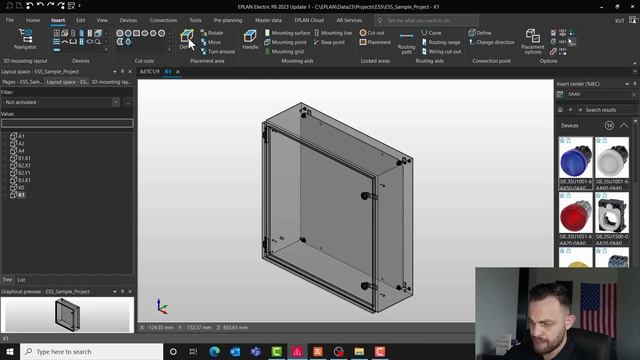Open the Connections ribbon tab
This screenshot has height=360, width=640.
click(x=163, y=20)
